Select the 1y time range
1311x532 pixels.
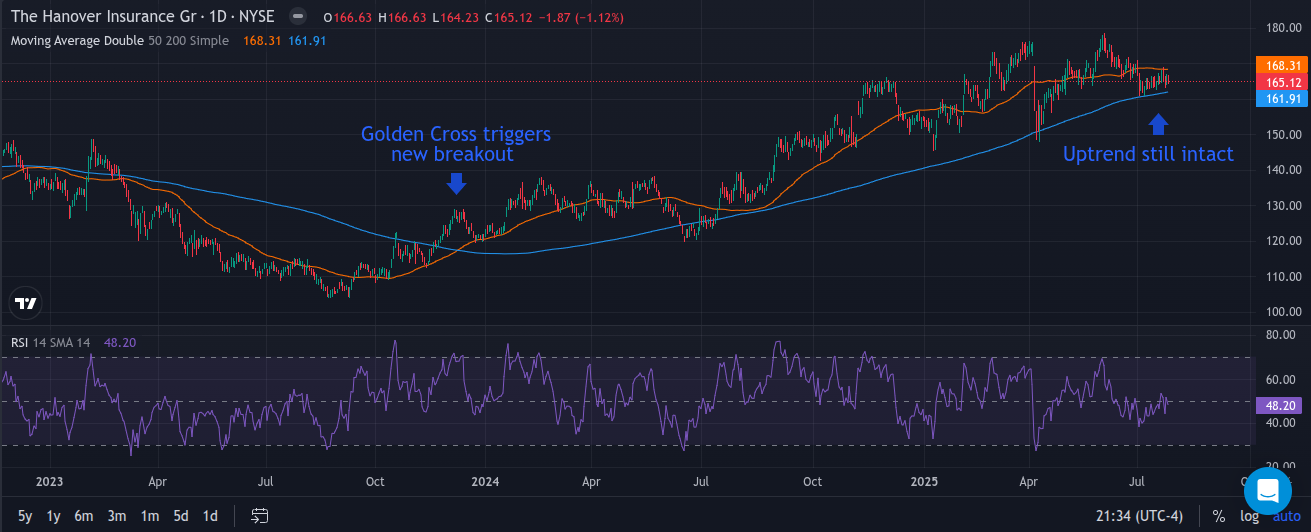[54, 516]
